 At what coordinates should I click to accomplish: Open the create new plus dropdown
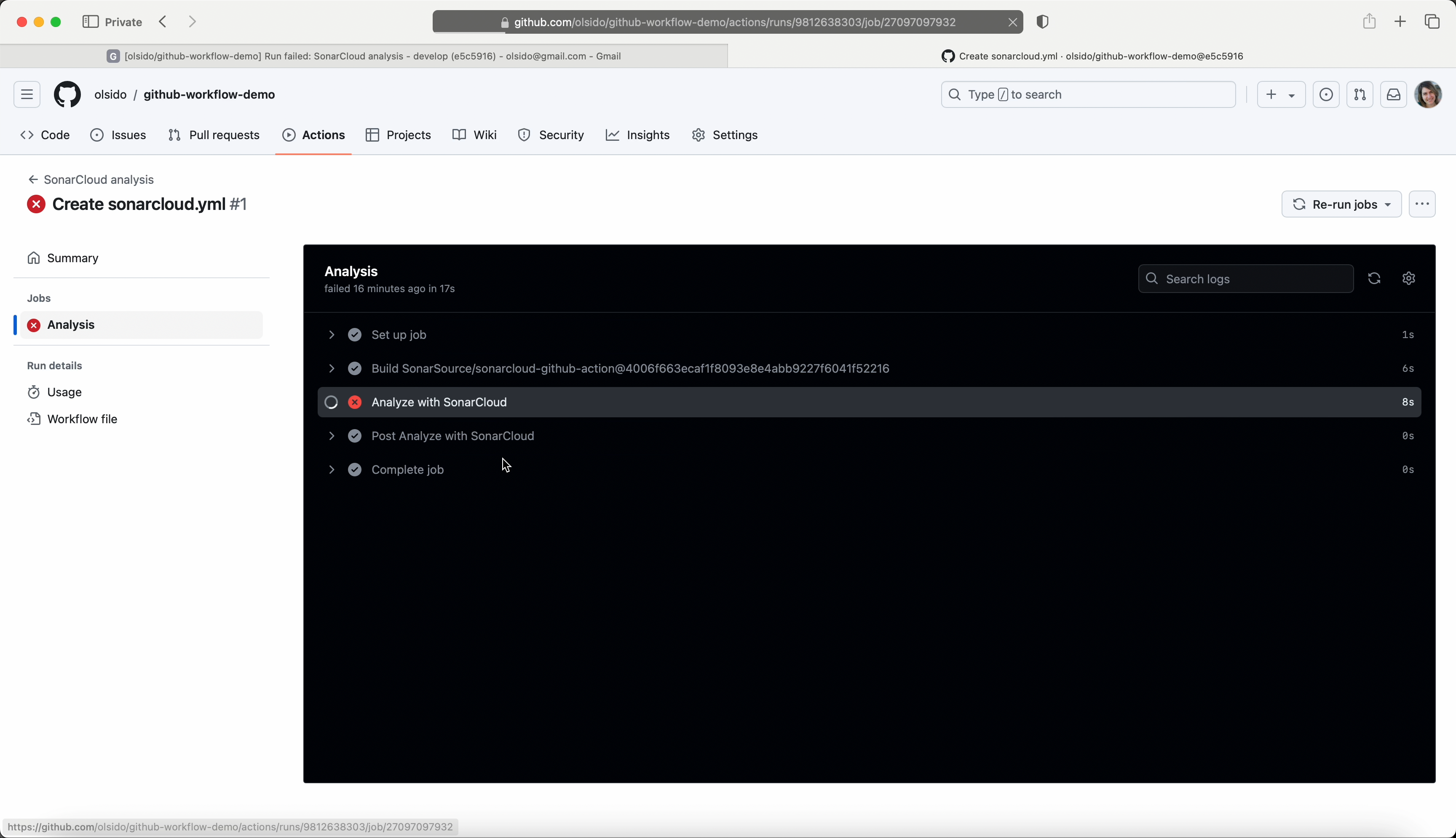point(1280,94)
